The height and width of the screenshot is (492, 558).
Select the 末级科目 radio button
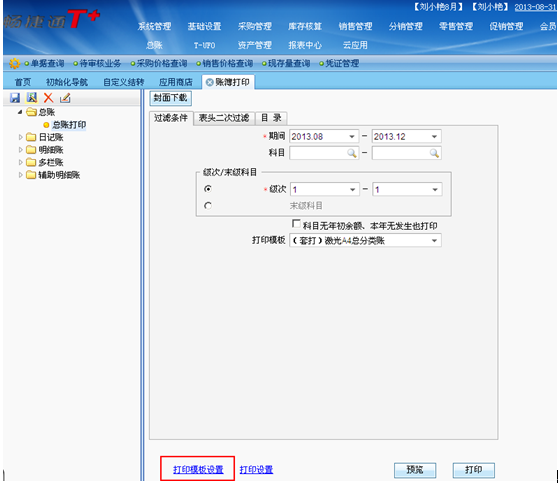click(x=208, y=205)
